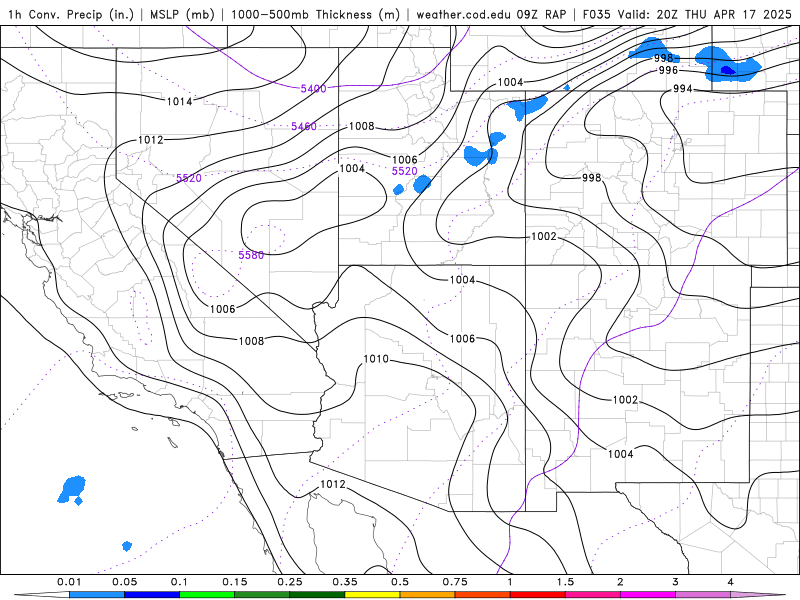Click the magenta 2 inch legend swatch
This screenshot has width=800, height=600.
pos(648,595)
